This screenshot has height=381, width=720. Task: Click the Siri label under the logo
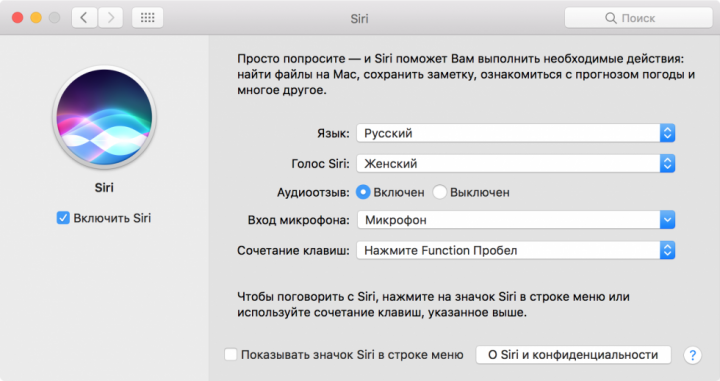[x=104, y=187]
